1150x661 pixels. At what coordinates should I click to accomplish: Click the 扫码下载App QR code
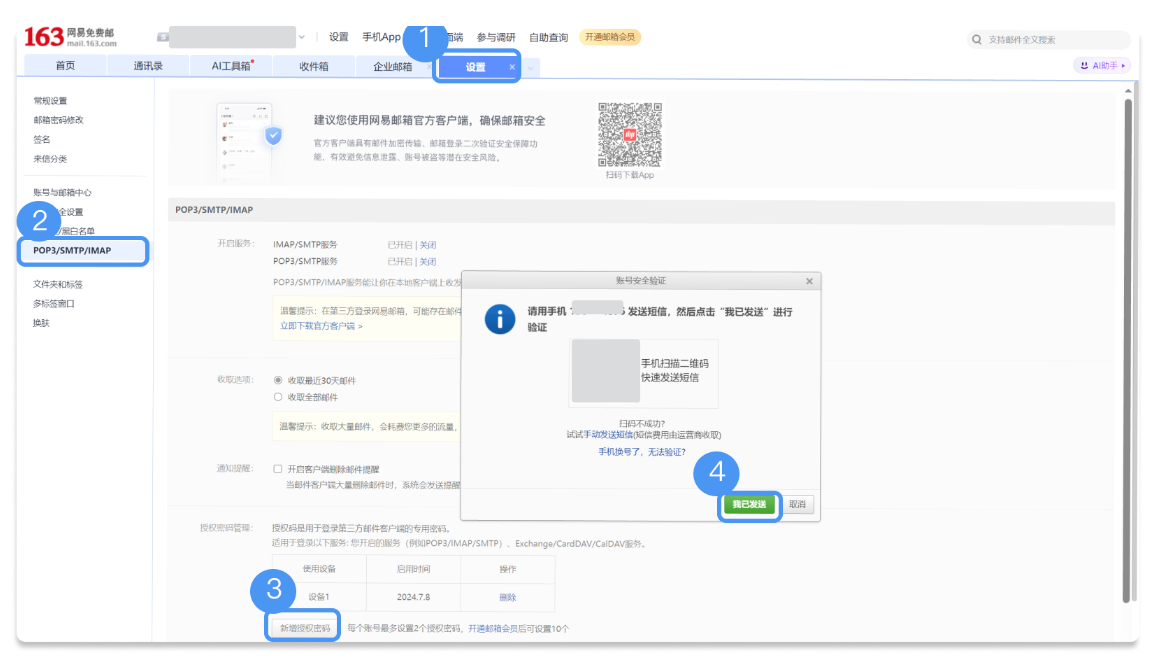(629, 135)
